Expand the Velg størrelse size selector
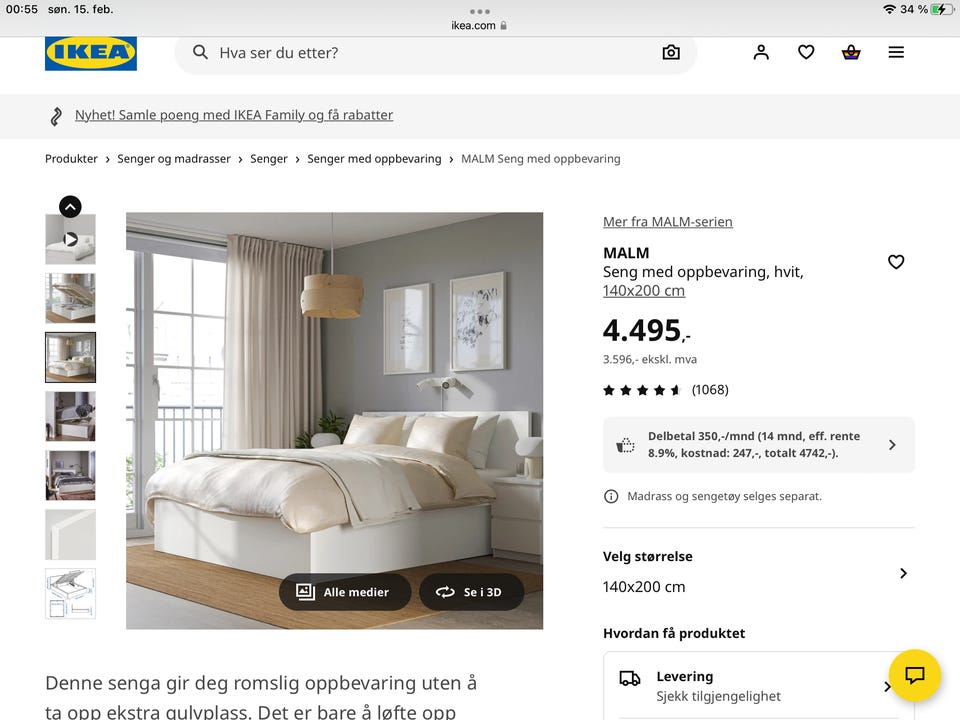960x720 pixels. (759, 572)
